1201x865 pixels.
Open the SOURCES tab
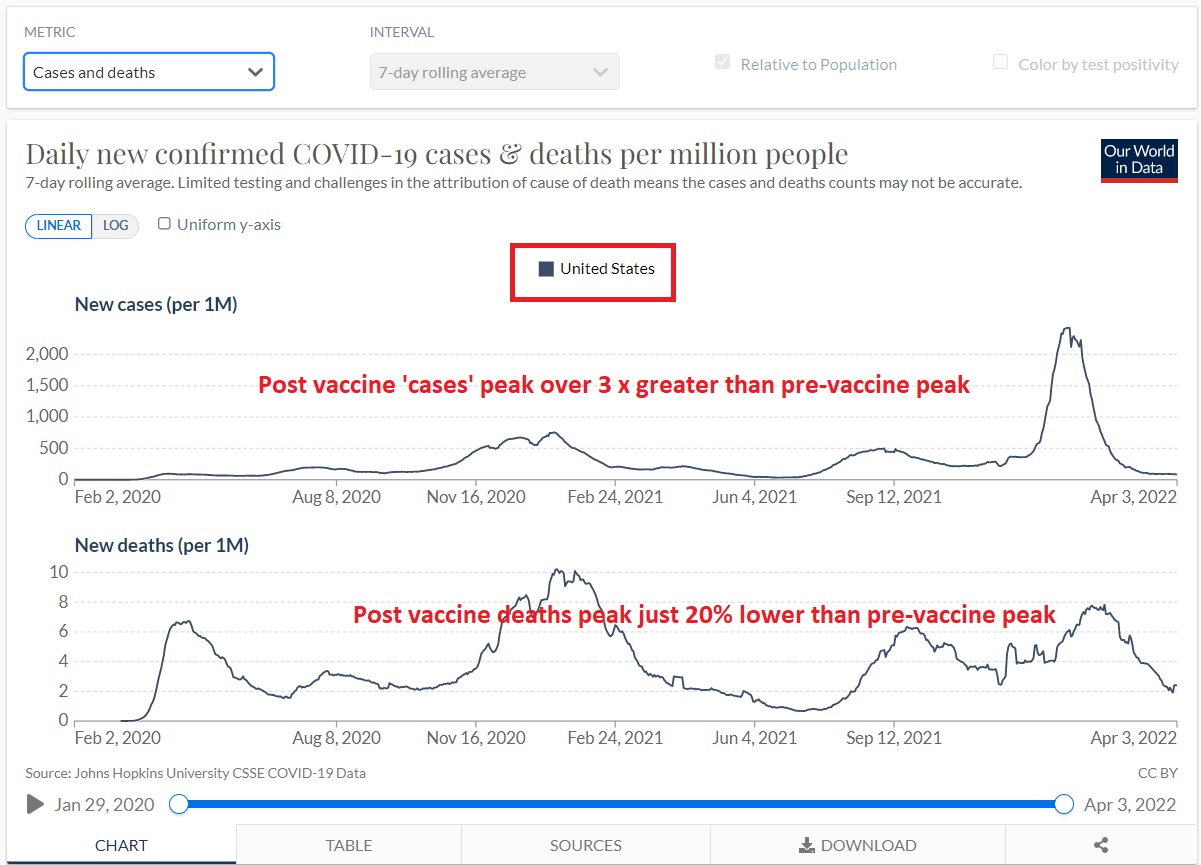pyautogui.click(x=585, y=845)
